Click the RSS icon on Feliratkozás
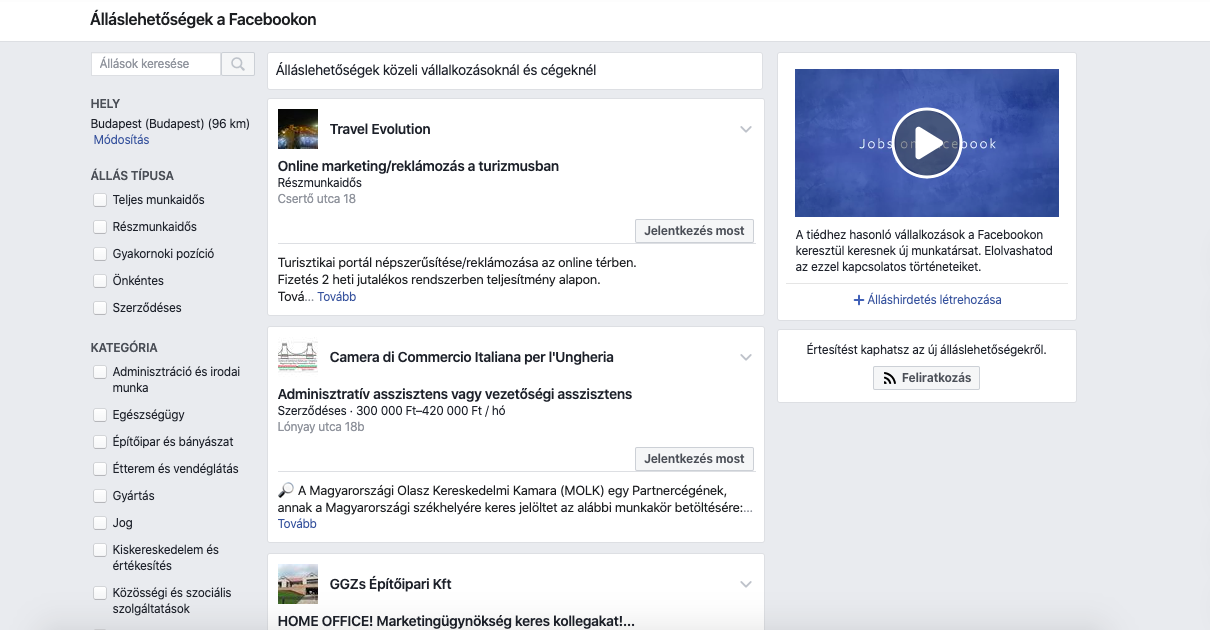Image resolution: width=1210 pixels, height=630 pixels. pos(890,379)
